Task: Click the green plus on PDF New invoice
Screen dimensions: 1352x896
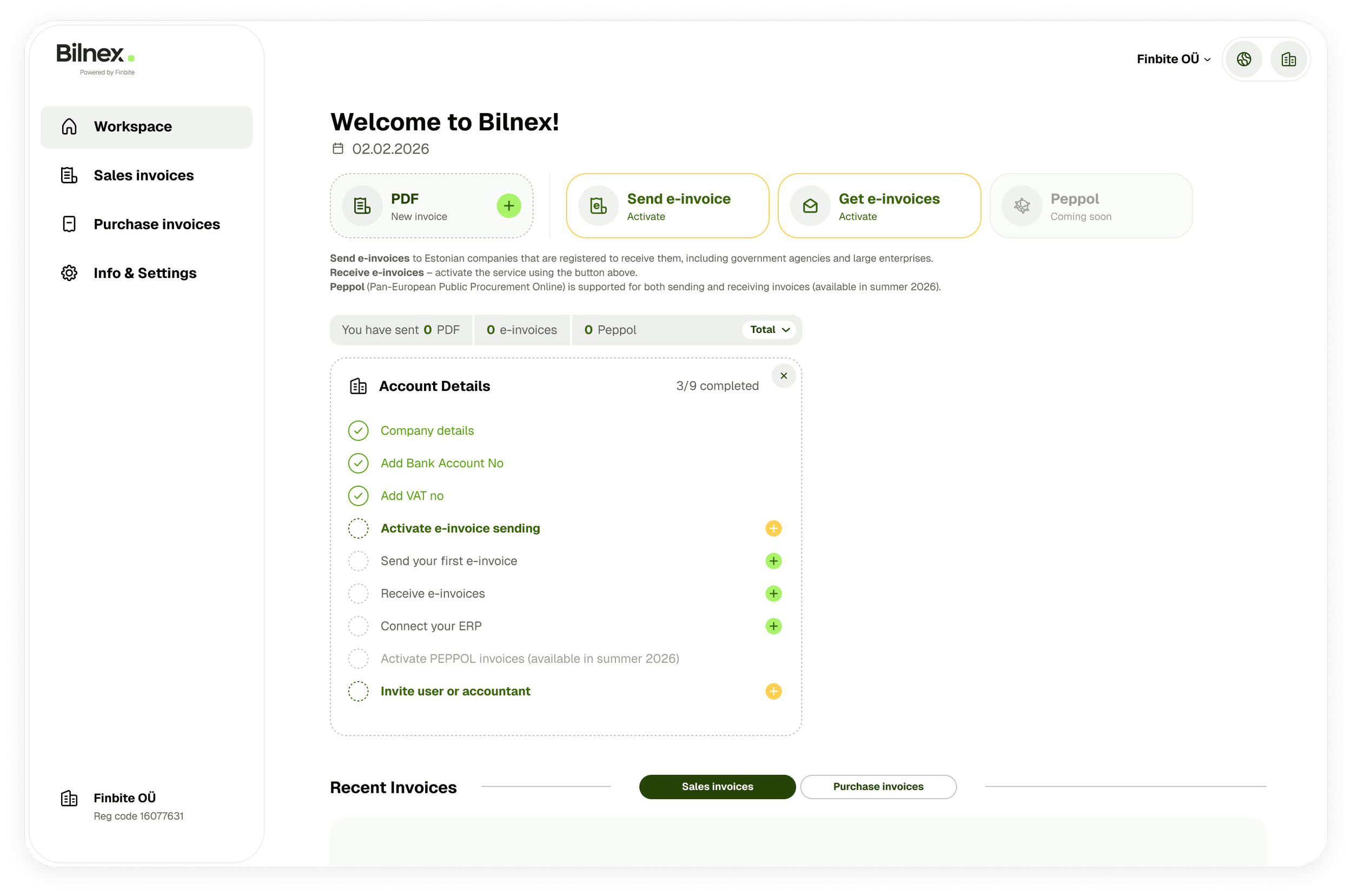Action: click(x=508, y=205)
